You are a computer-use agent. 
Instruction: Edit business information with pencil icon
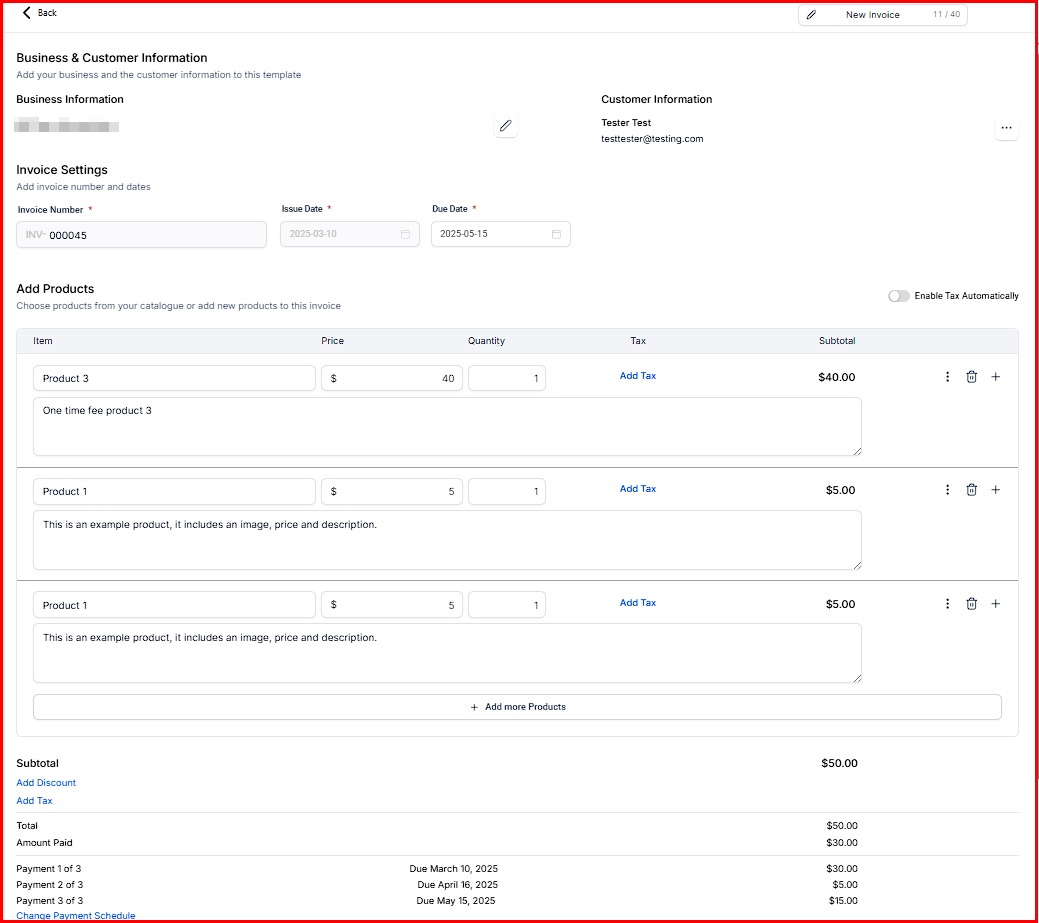[506, 126]
